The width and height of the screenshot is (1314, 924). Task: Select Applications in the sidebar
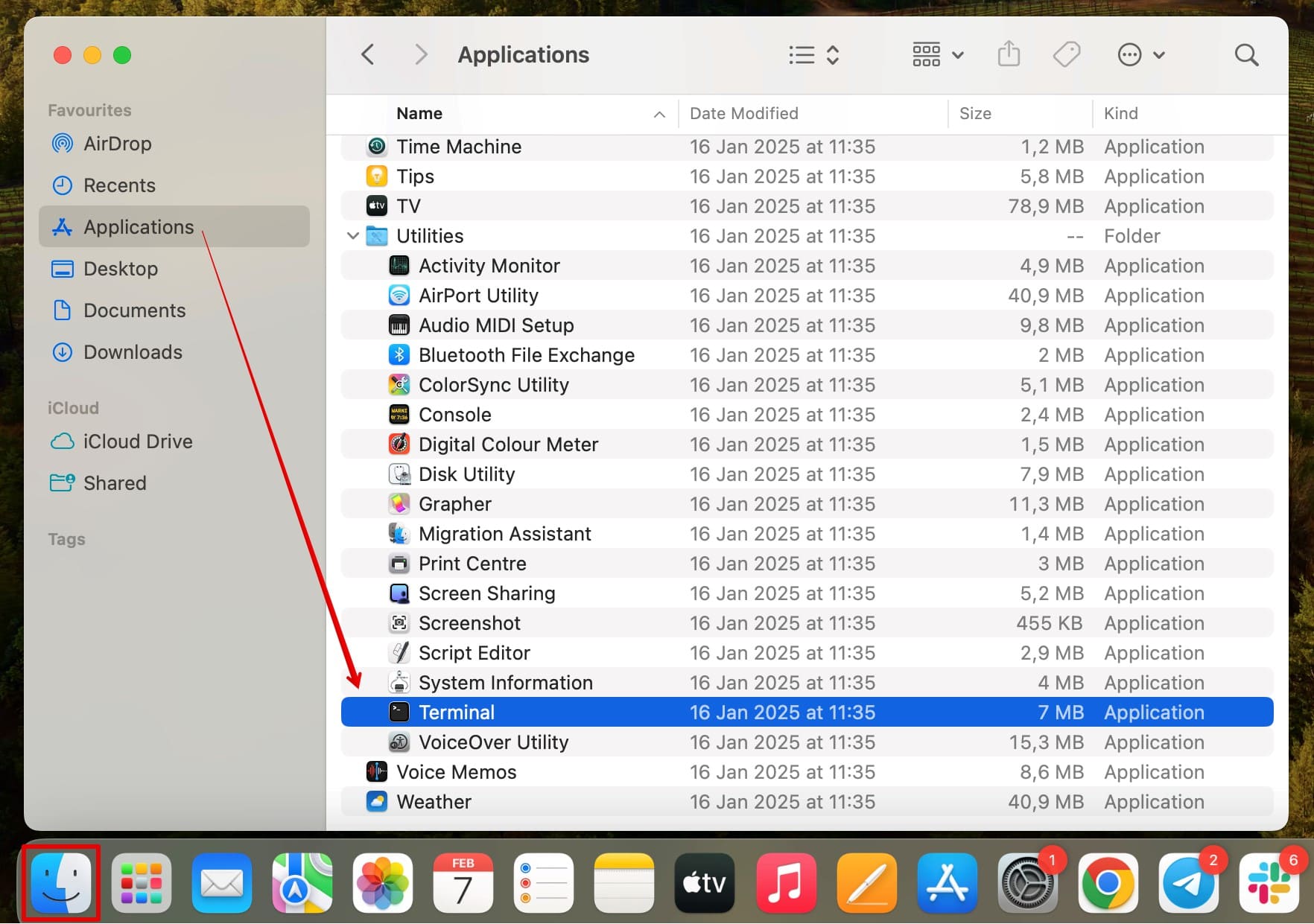pyautogui.click(x=138, y=226)
